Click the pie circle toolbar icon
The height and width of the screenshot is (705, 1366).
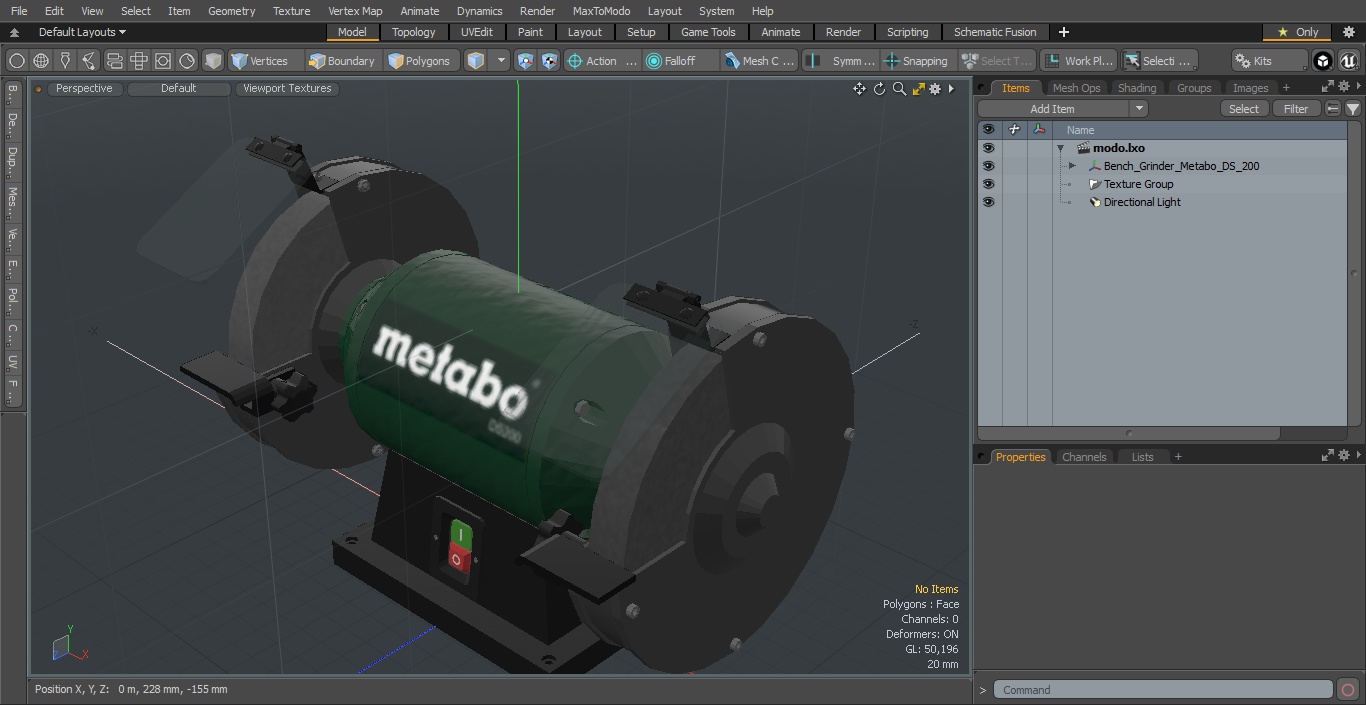point(187,61)
